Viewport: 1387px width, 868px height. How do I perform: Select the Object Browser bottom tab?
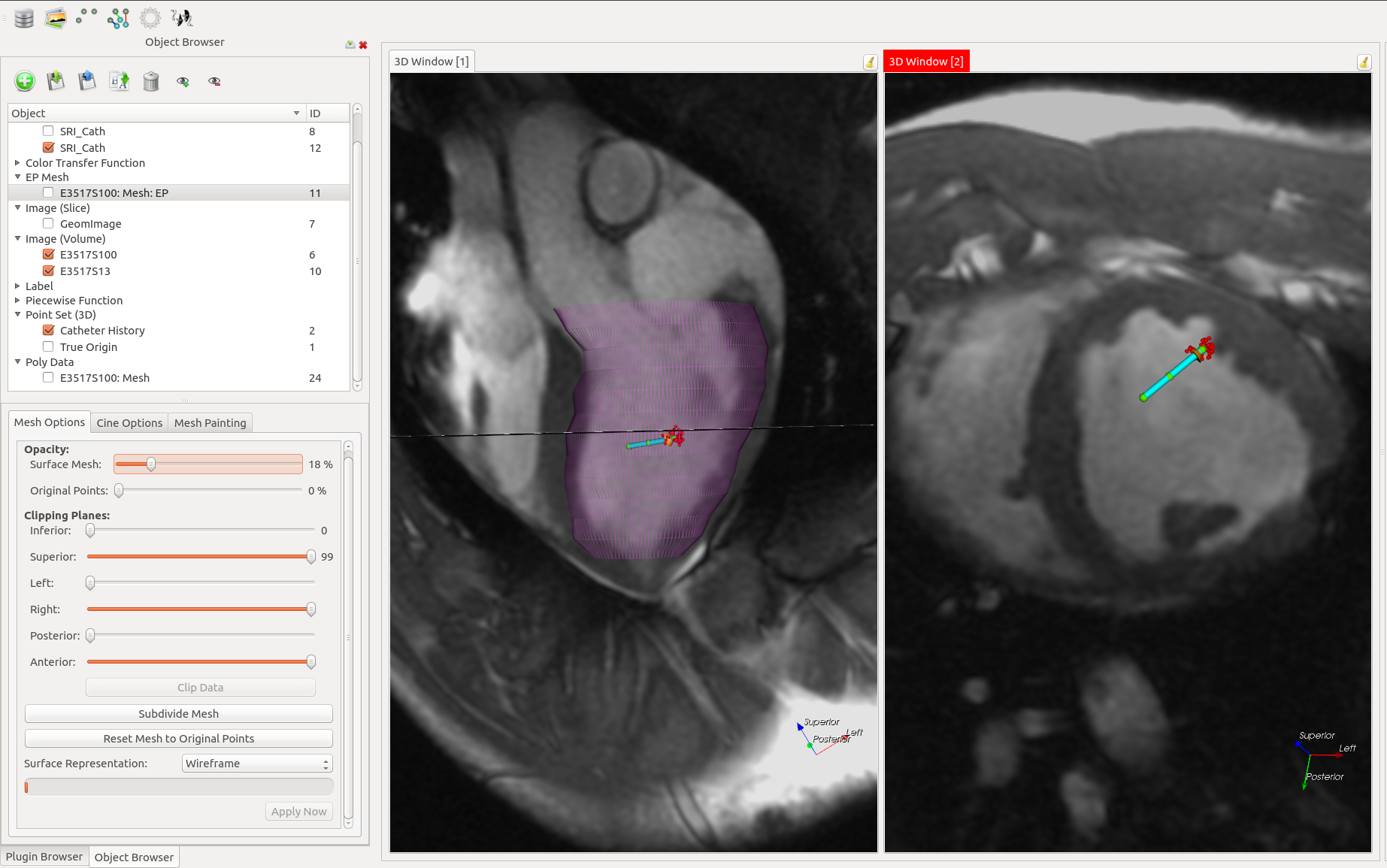tap(134, 857)
